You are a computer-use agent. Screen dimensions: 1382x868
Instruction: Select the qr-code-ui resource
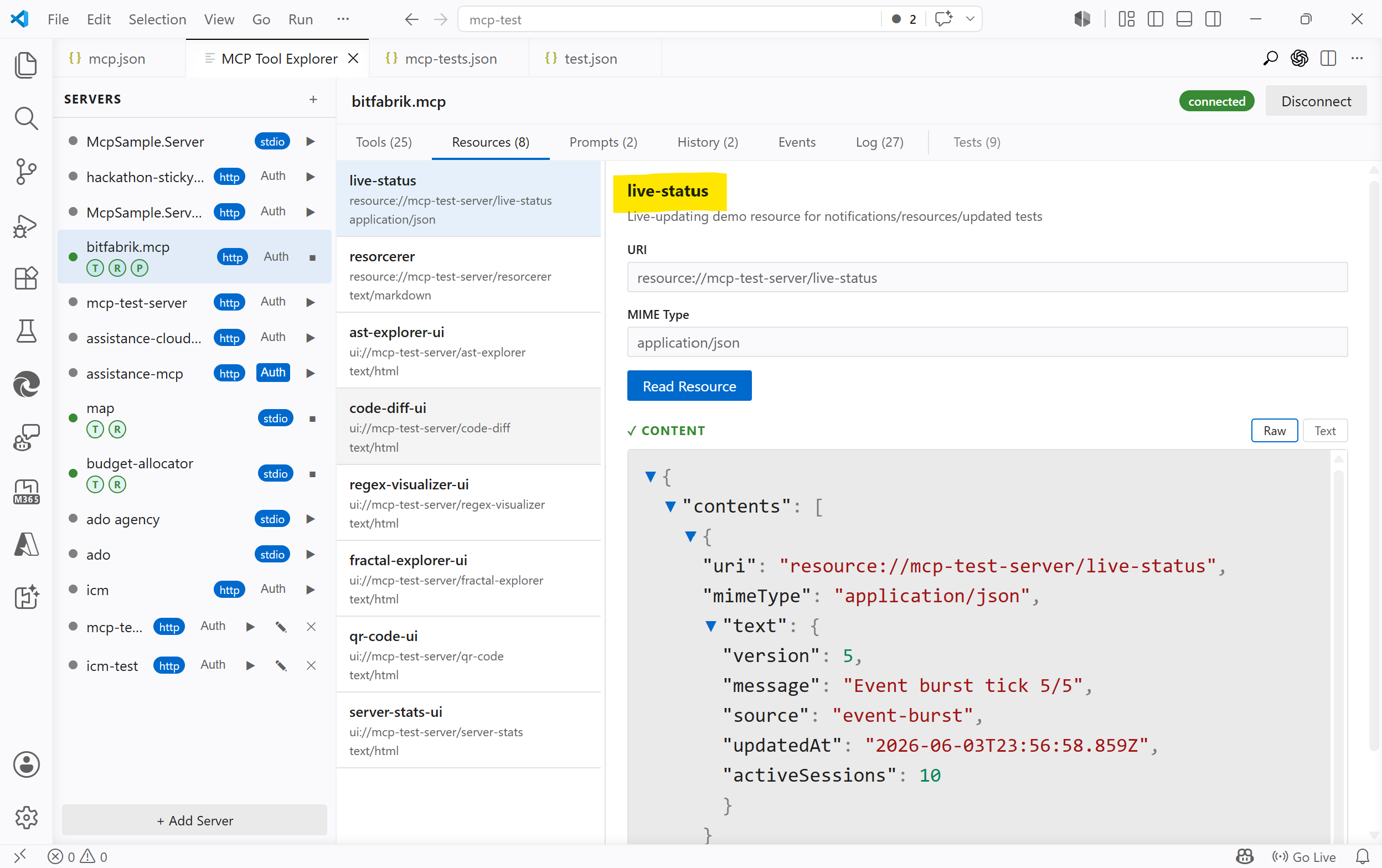tap(468, 654)
